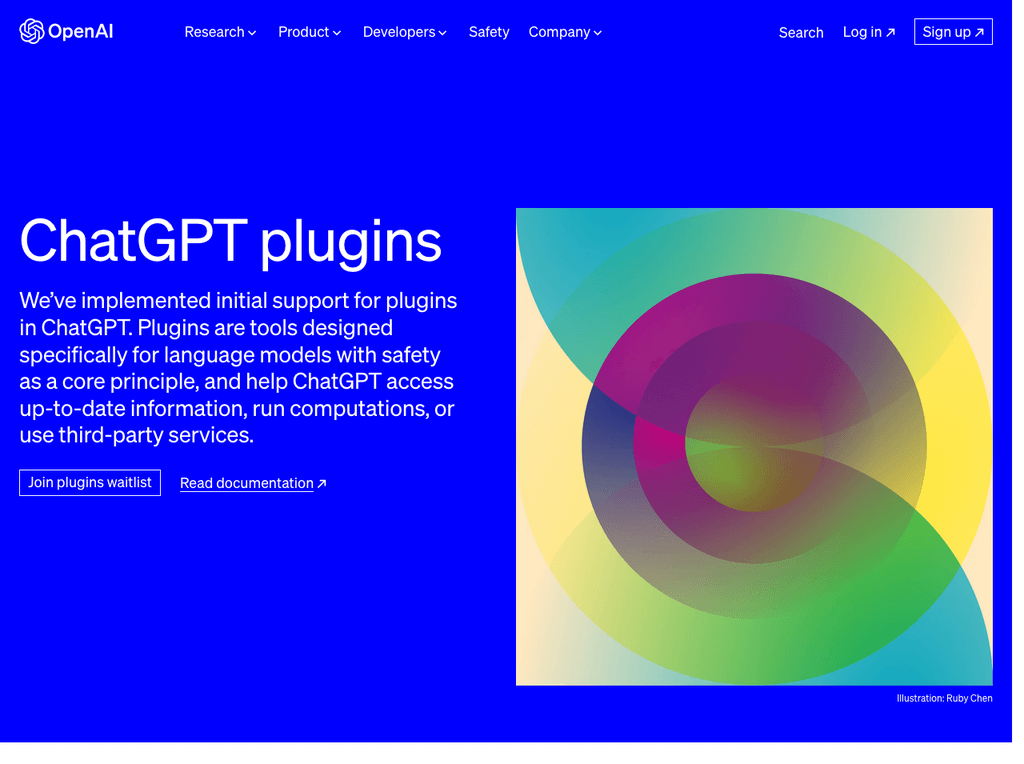Click the Sign up button

950,31
